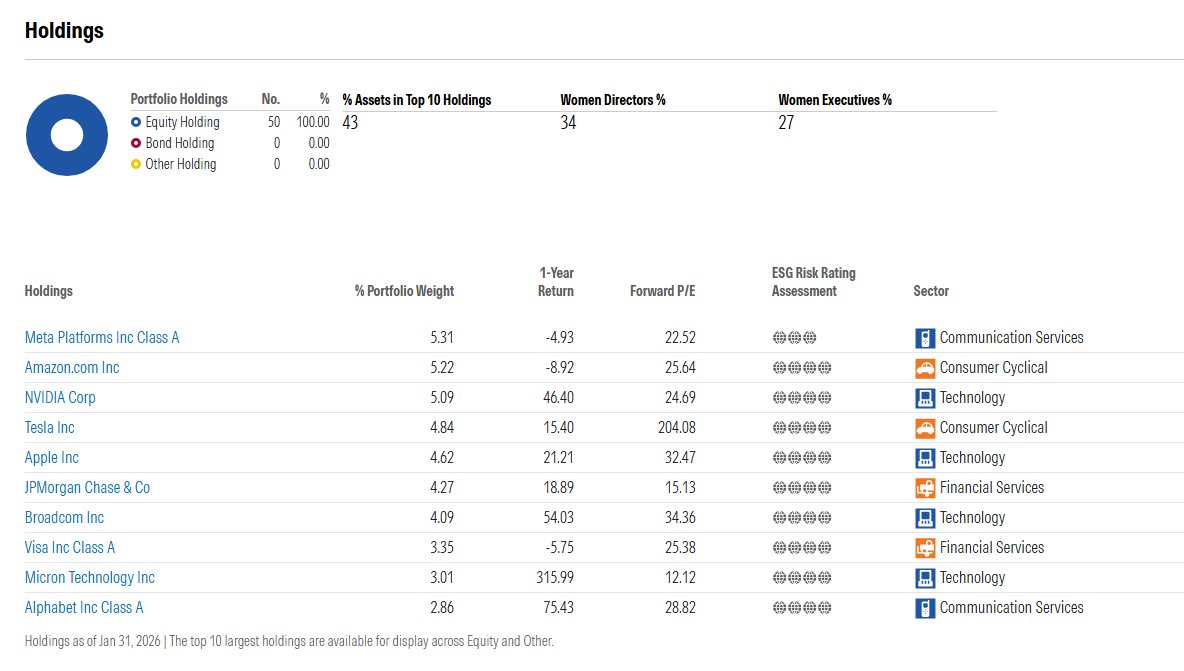Click ESG globe rating icons for Amazon.com Inc
Viewport: 1184px width, 671px height.
pyautogui.click(x=802, y=368)
